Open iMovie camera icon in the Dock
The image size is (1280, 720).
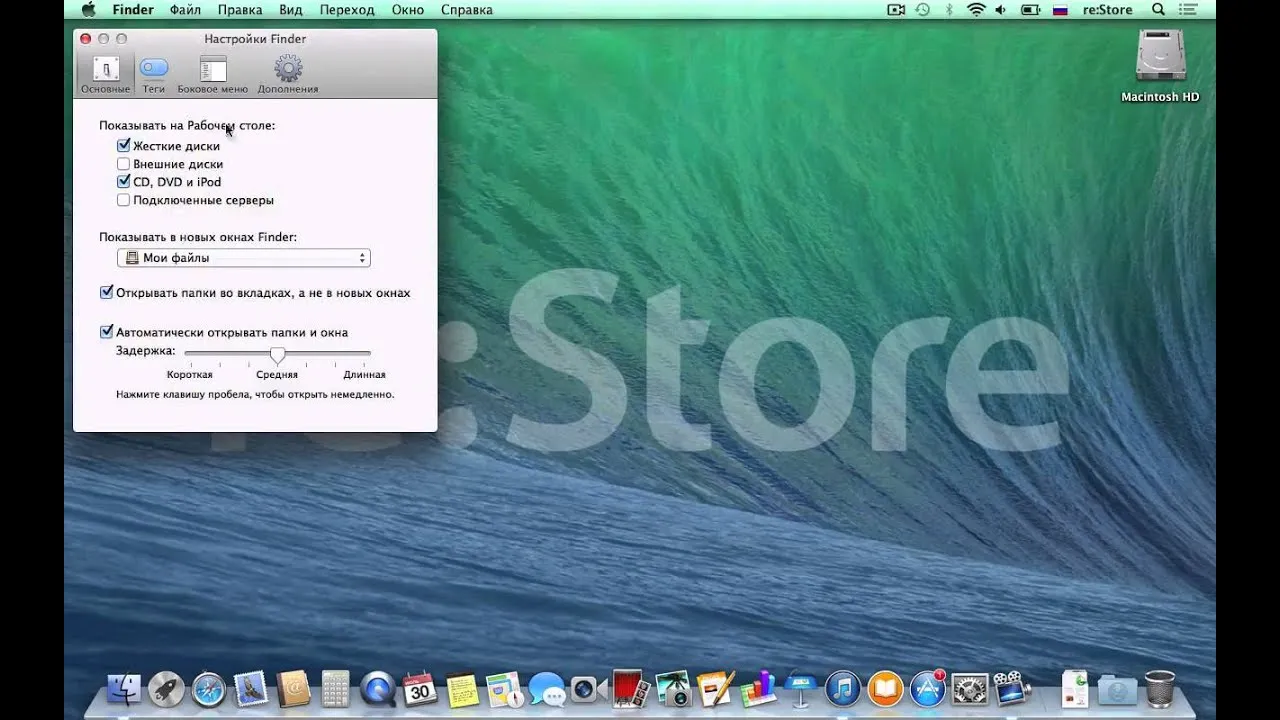click(1013, 688)
